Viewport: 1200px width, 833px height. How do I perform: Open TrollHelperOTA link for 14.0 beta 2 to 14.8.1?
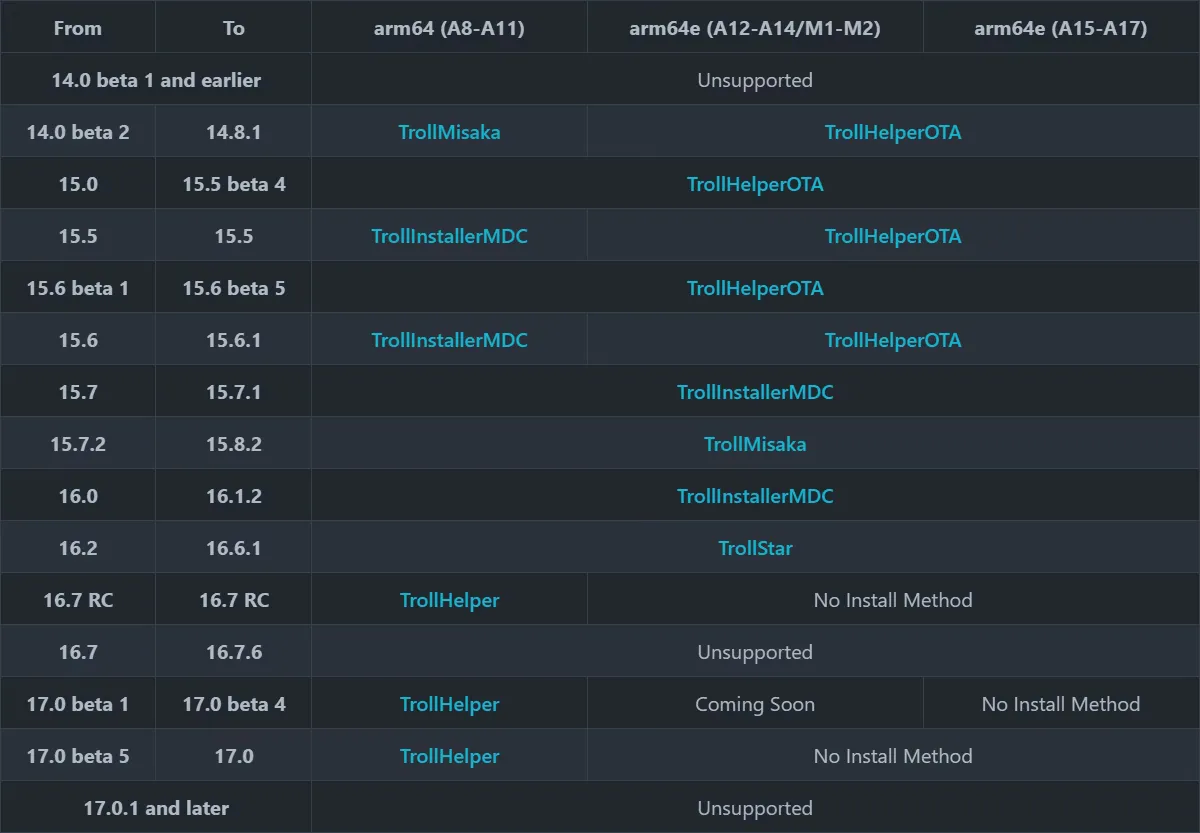click(892, 132)
